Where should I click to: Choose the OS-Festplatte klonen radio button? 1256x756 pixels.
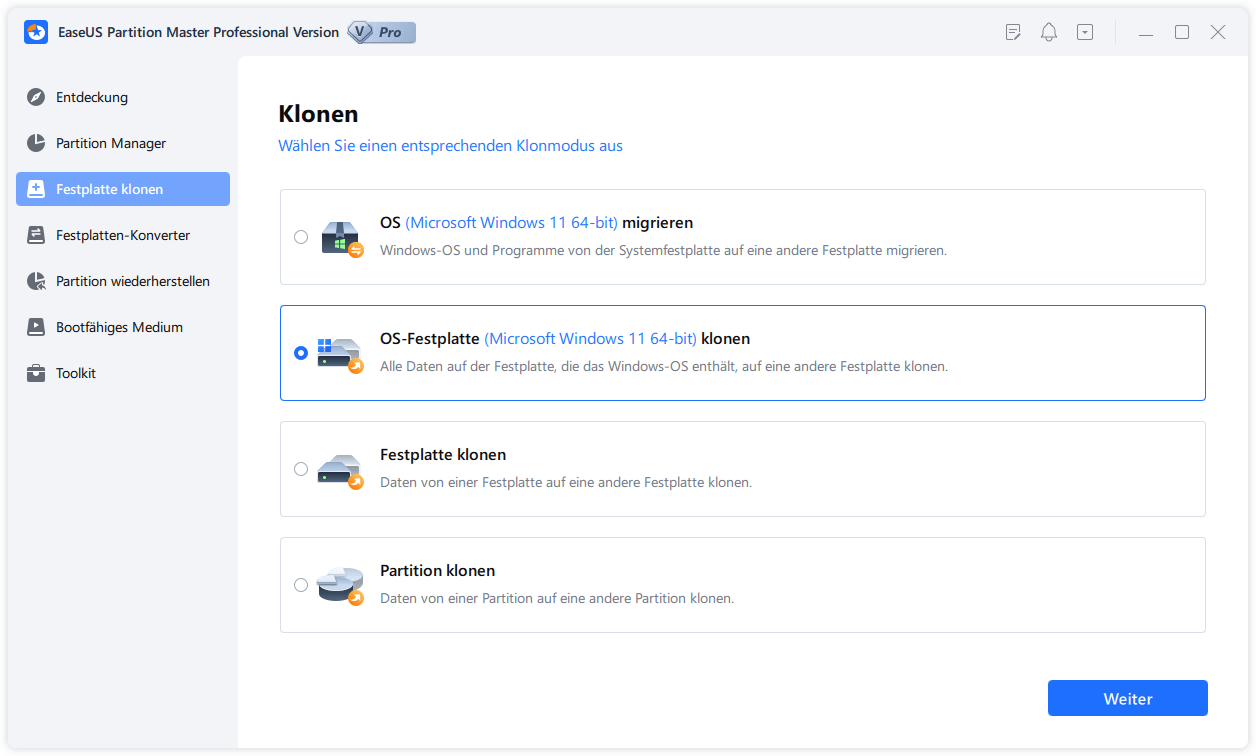click(301, 353)
